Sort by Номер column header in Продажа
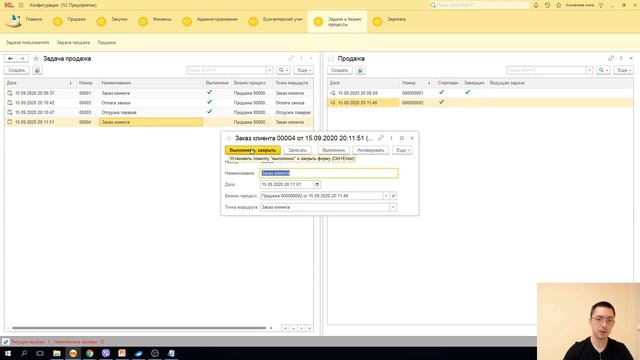Screen dimensions: 640x360 416,83
